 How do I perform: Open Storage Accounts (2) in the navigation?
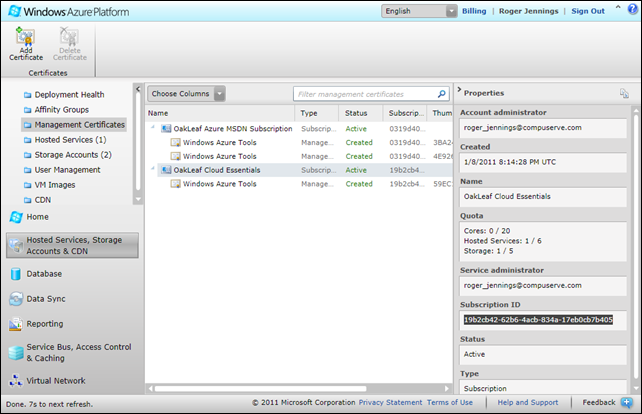click(x=73, y=155)
